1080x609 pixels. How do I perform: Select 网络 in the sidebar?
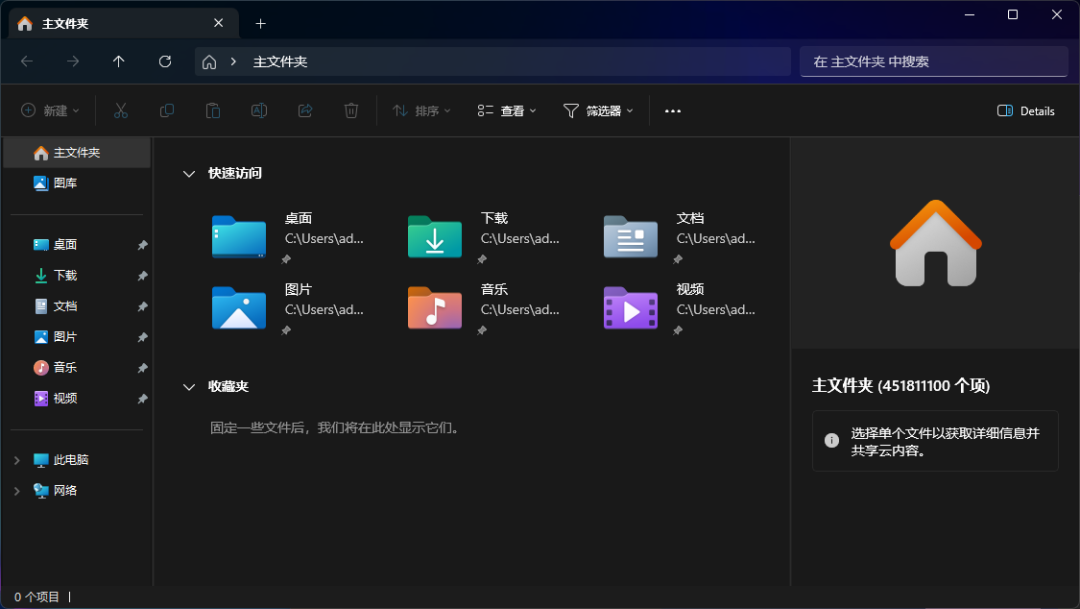77,491
